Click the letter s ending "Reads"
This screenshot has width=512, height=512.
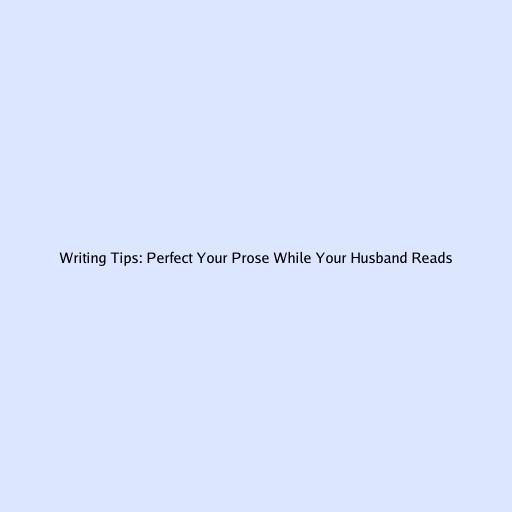click(x=449, y=260)
